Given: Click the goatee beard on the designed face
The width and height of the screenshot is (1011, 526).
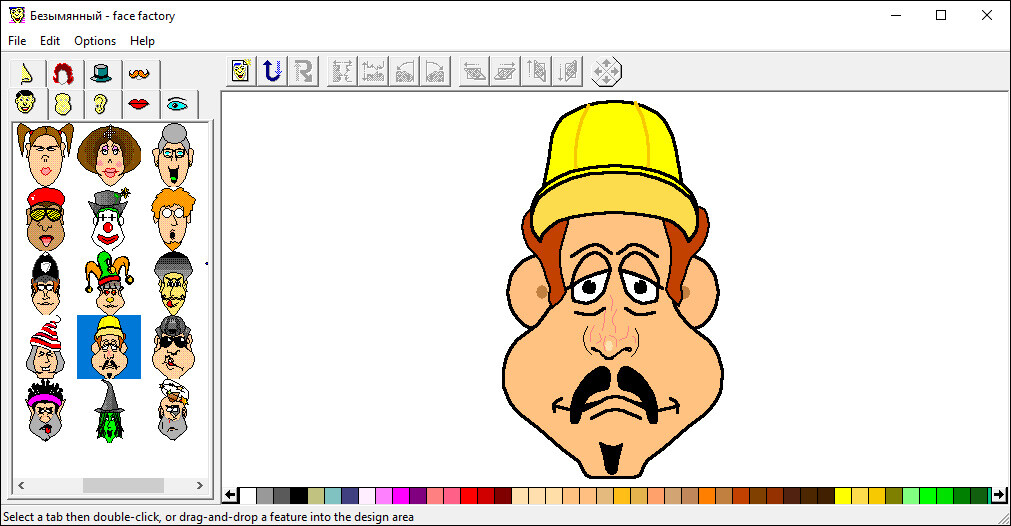Looking at the screenshot, I should 611,458.
